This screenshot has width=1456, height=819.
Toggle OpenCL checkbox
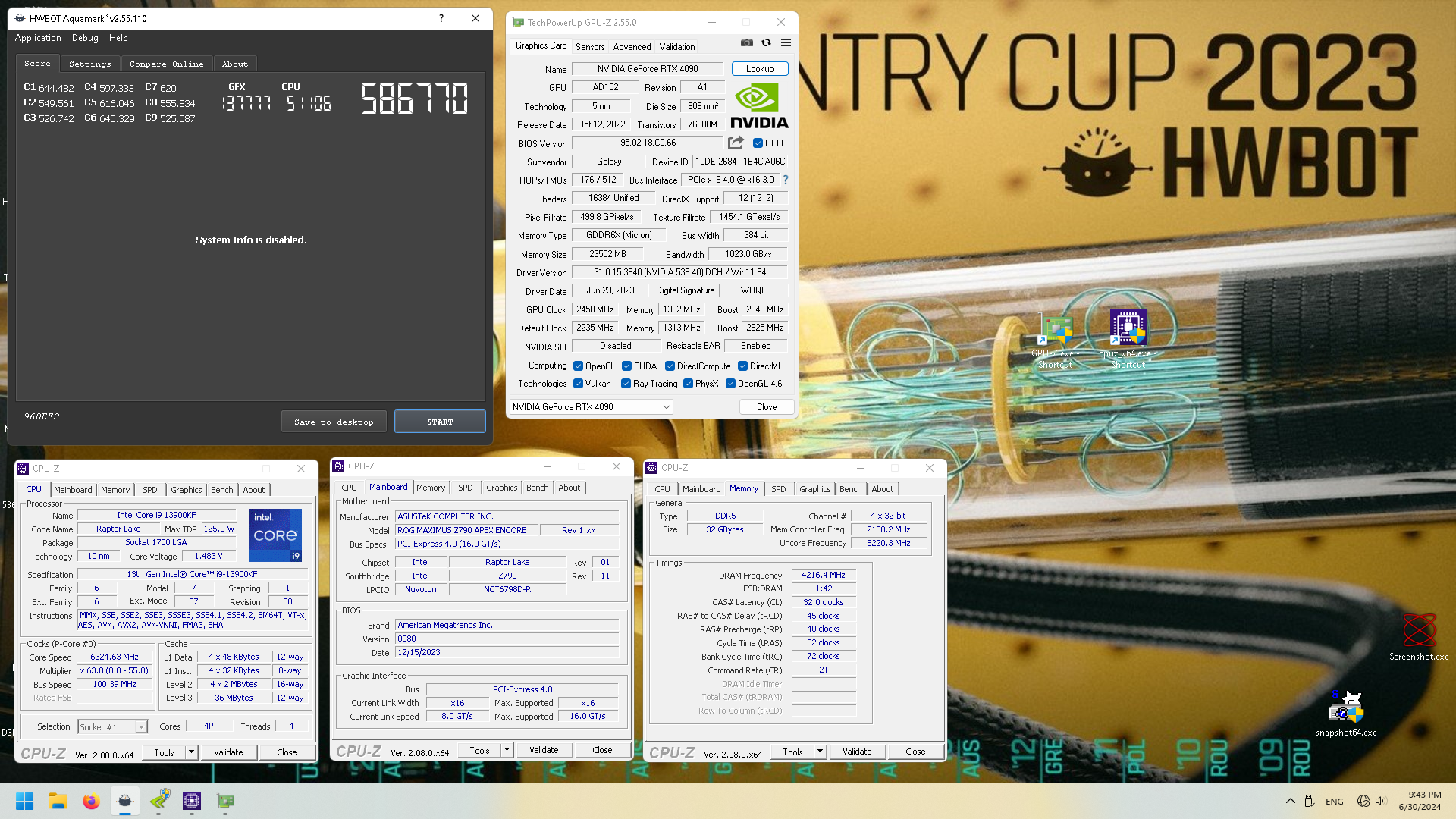(579, 366)
